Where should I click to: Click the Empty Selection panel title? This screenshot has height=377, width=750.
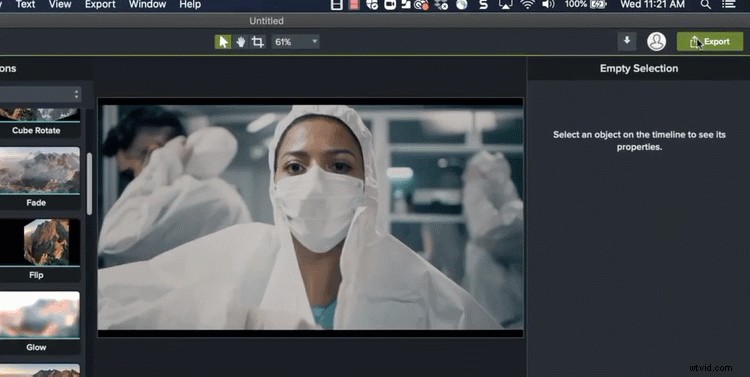coord(639,68)
